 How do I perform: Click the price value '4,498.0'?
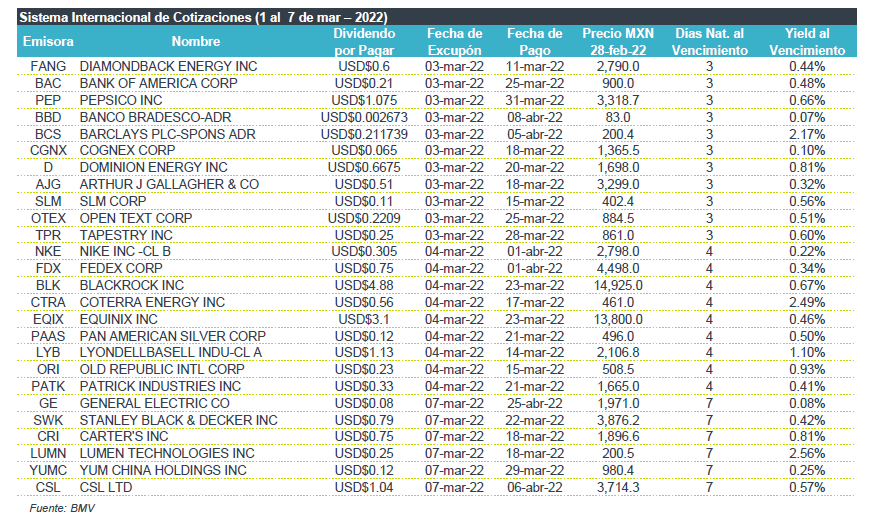pos(618,269)
